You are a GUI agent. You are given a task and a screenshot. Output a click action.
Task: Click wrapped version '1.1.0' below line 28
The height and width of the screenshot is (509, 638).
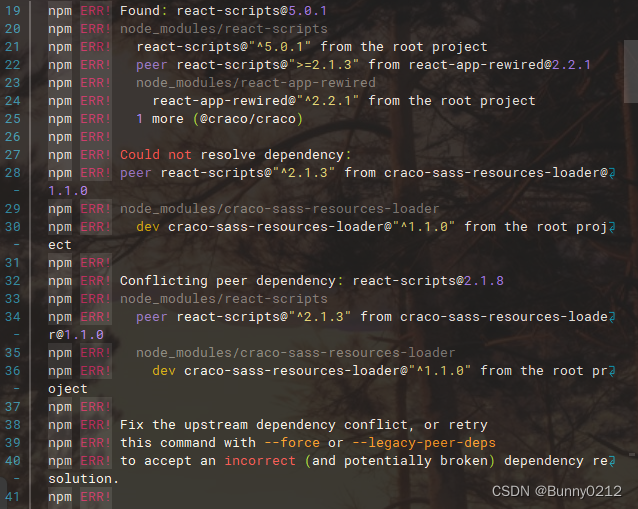pos(68,191)
